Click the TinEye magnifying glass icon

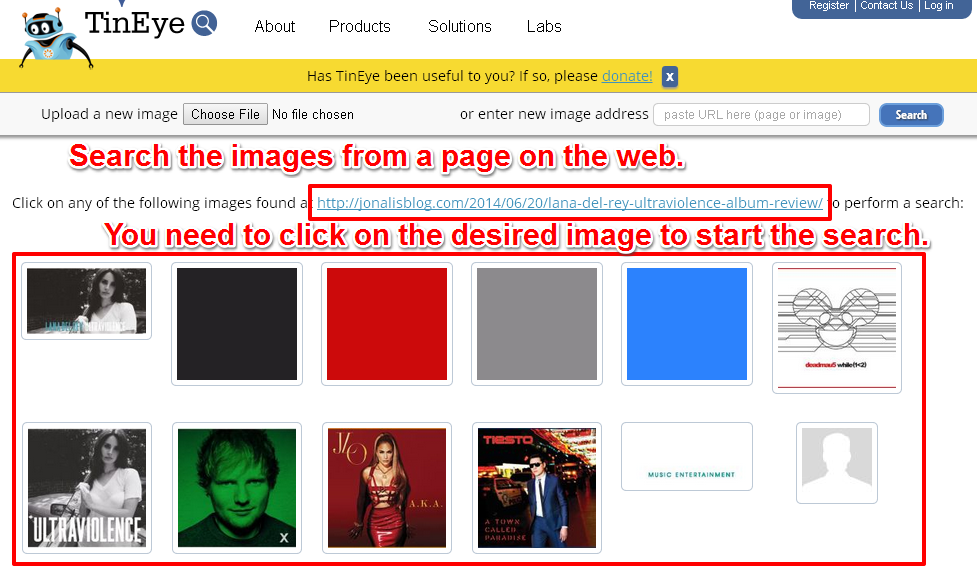(x=204, y=24)
